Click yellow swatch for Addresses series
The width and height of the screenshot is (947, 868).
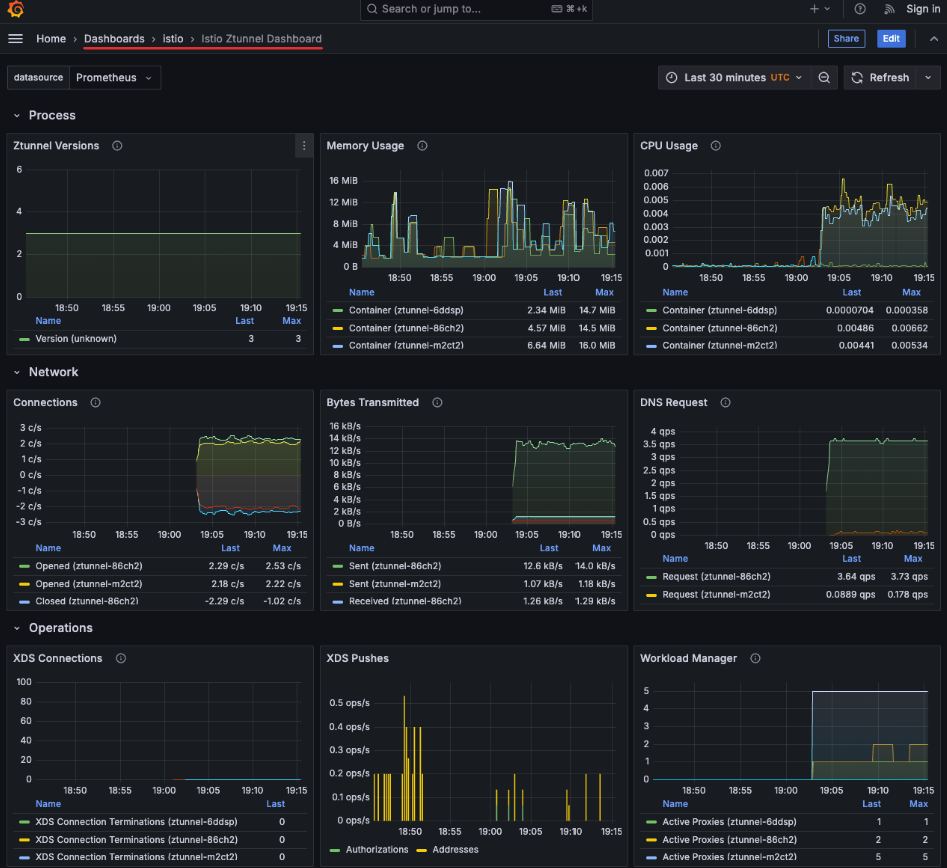click(422, 850)
